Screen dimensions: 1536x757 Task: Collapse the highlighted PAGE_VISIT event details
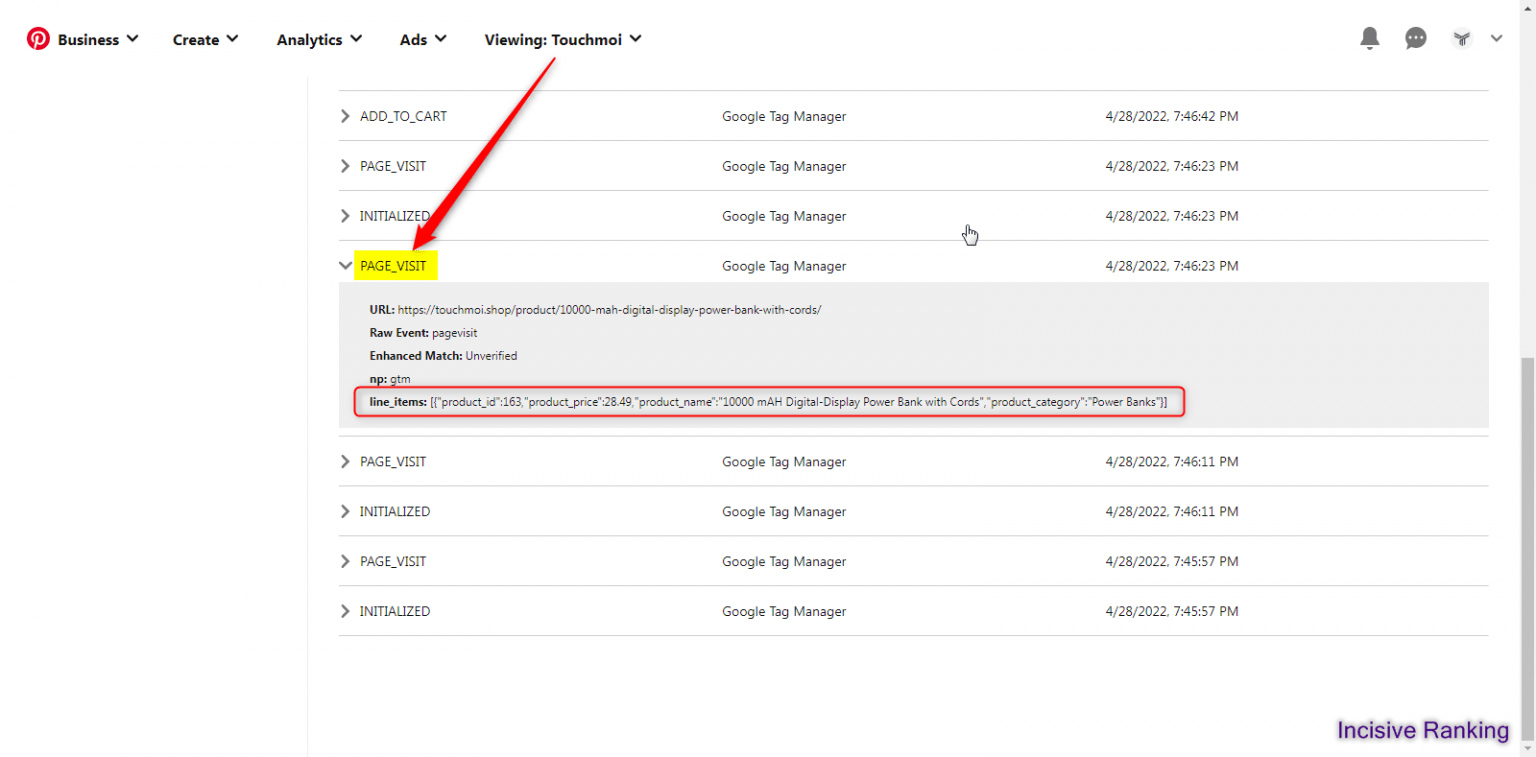pyautogui.click(x=345, y=265)
